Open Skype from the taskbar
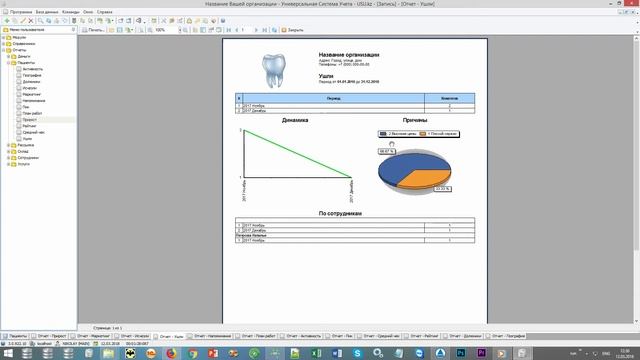640x360 pixels. (357, 353)
